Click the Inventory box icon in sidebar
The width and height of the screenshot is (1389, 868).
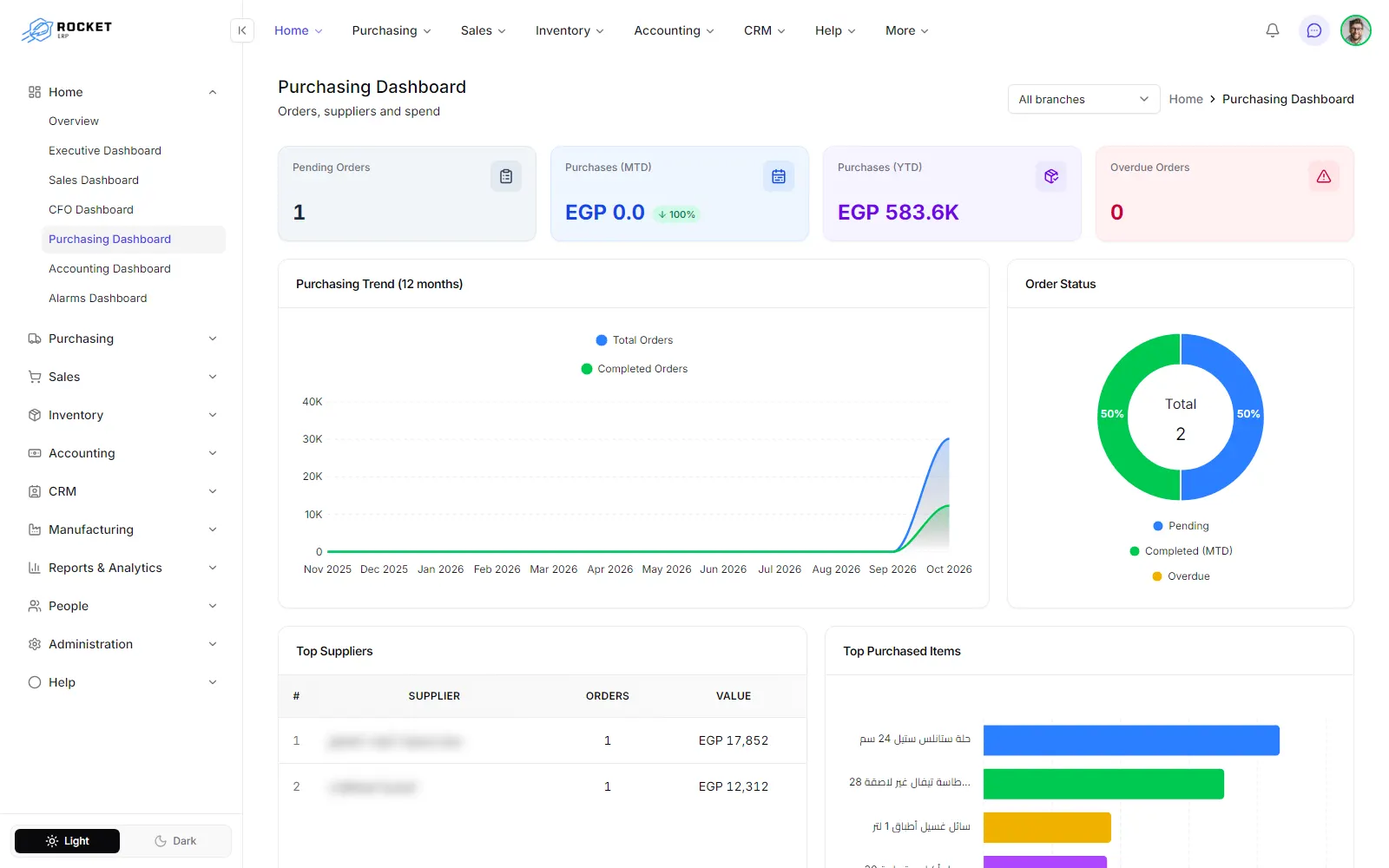click(35, 415)
